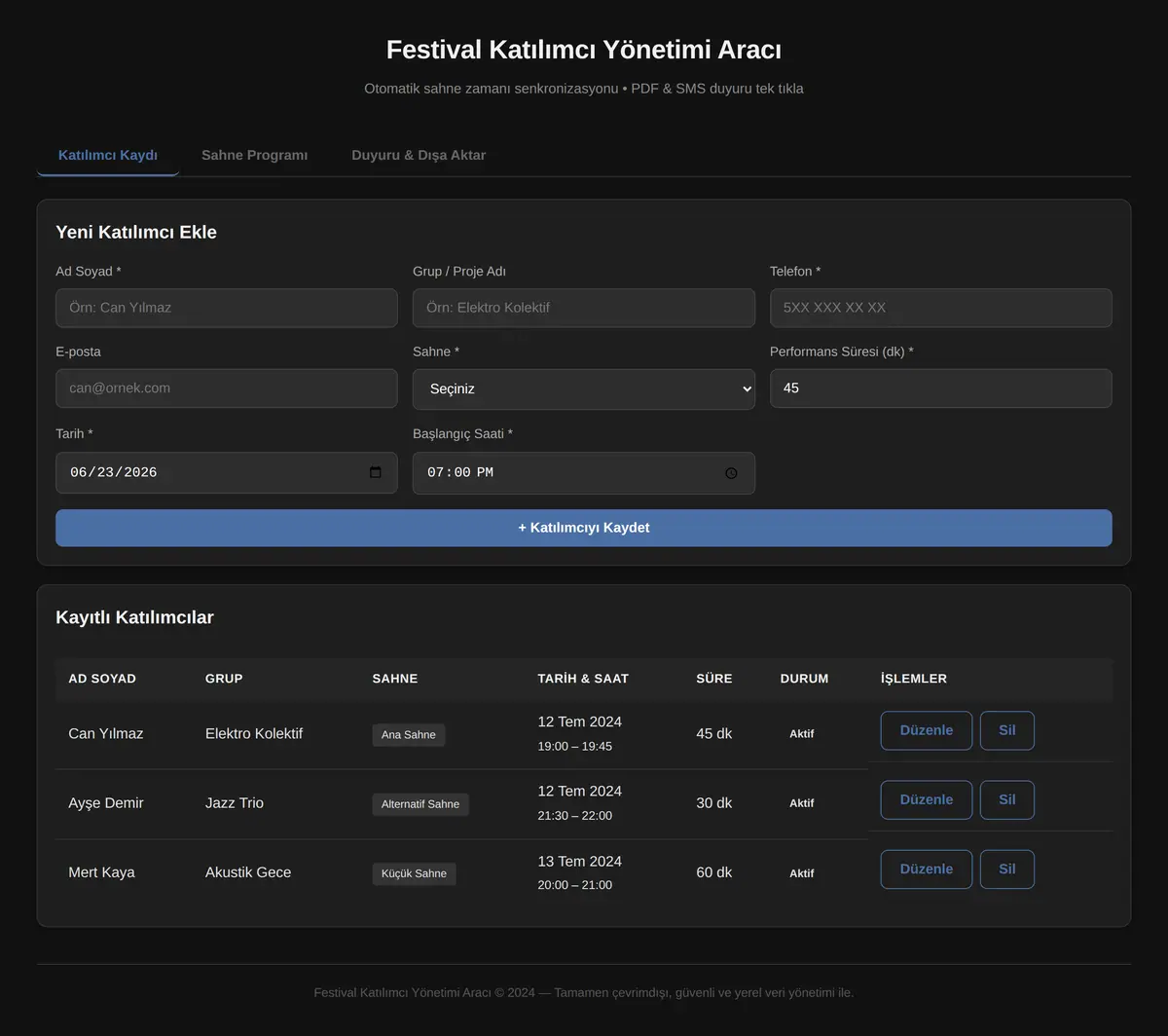Click the AD SOYAD column header

tap(102, 679)
